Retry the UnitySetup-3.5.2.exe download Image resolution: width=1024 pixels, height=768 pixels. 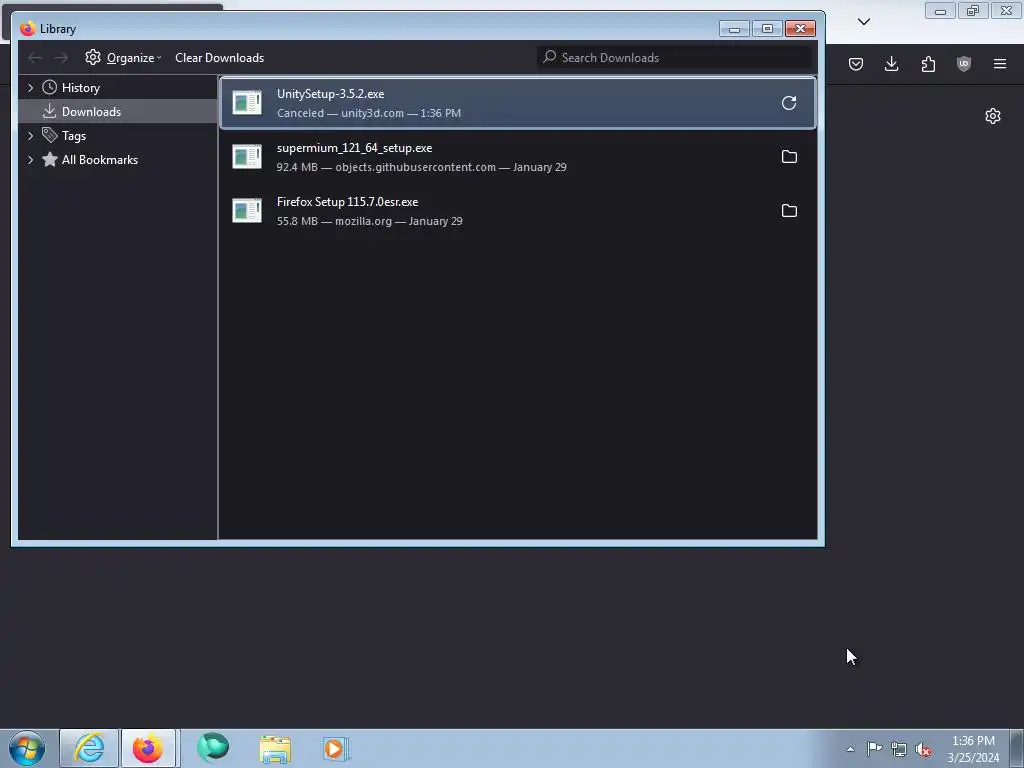[789, 103]
